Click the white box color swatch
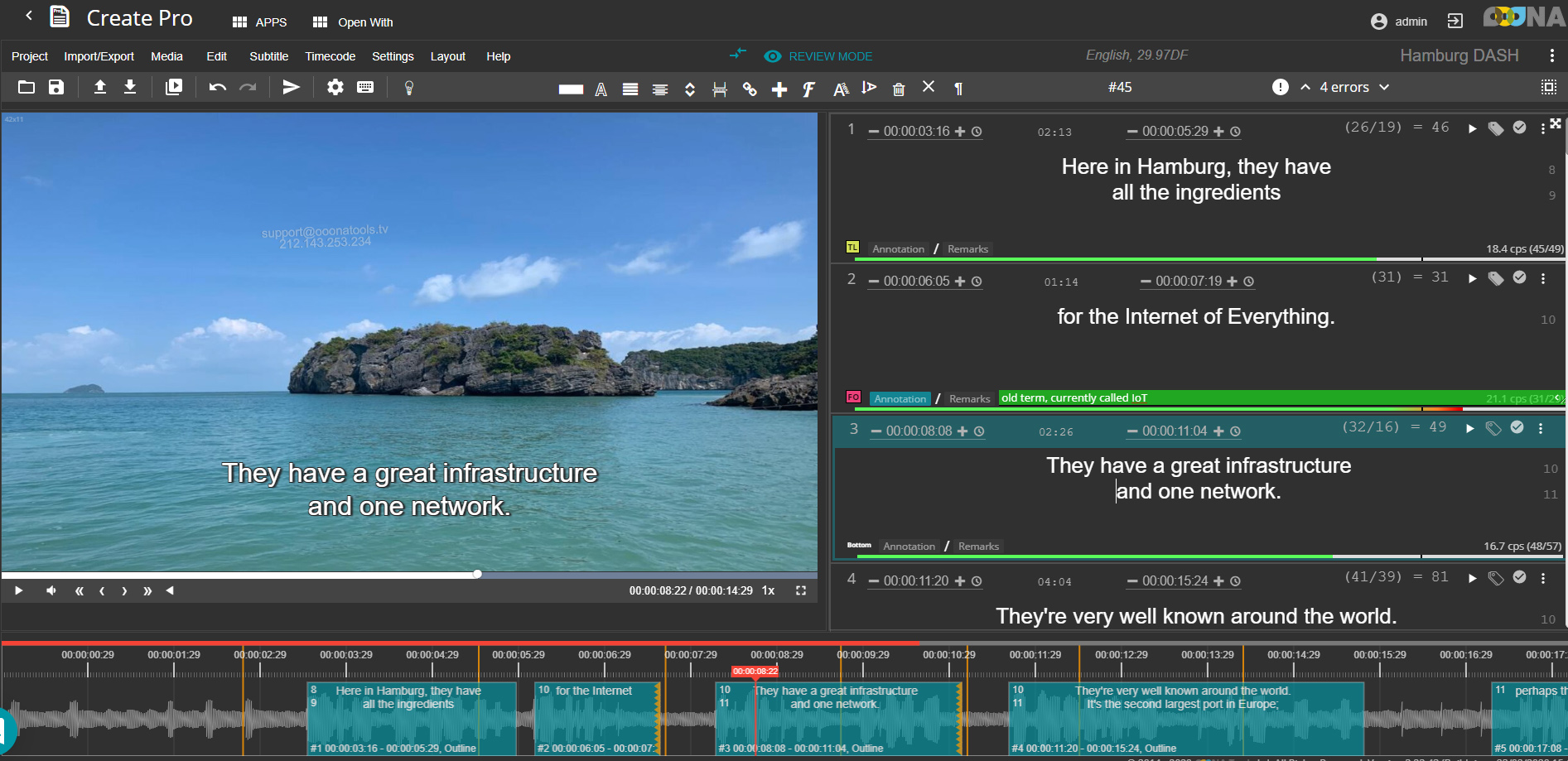1568x761 pixels. click(x=571, y=89)
